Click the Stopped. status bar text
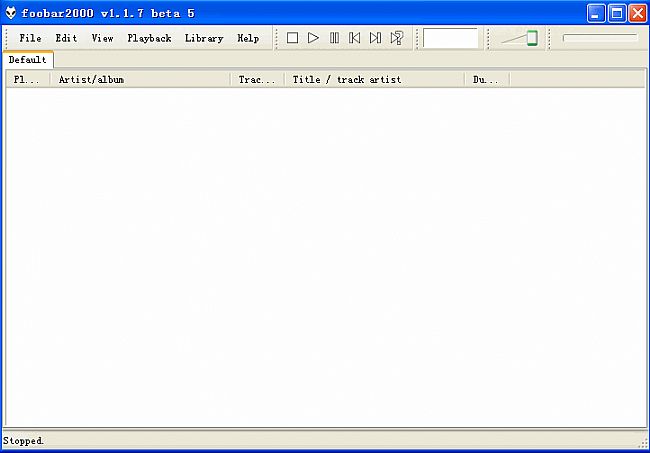The width and height of the screenshot is (650, 453). (23, 441)
